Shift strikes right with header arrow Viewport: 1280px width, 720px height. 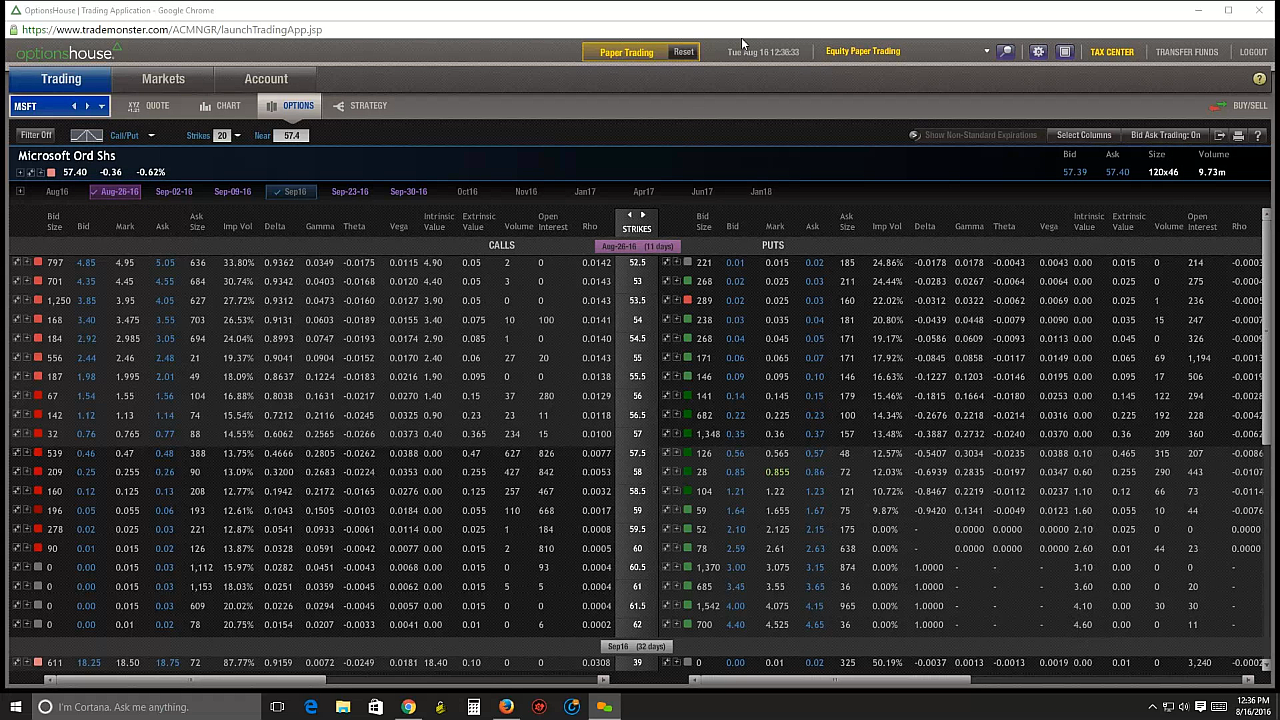click(x=643, y=215)
